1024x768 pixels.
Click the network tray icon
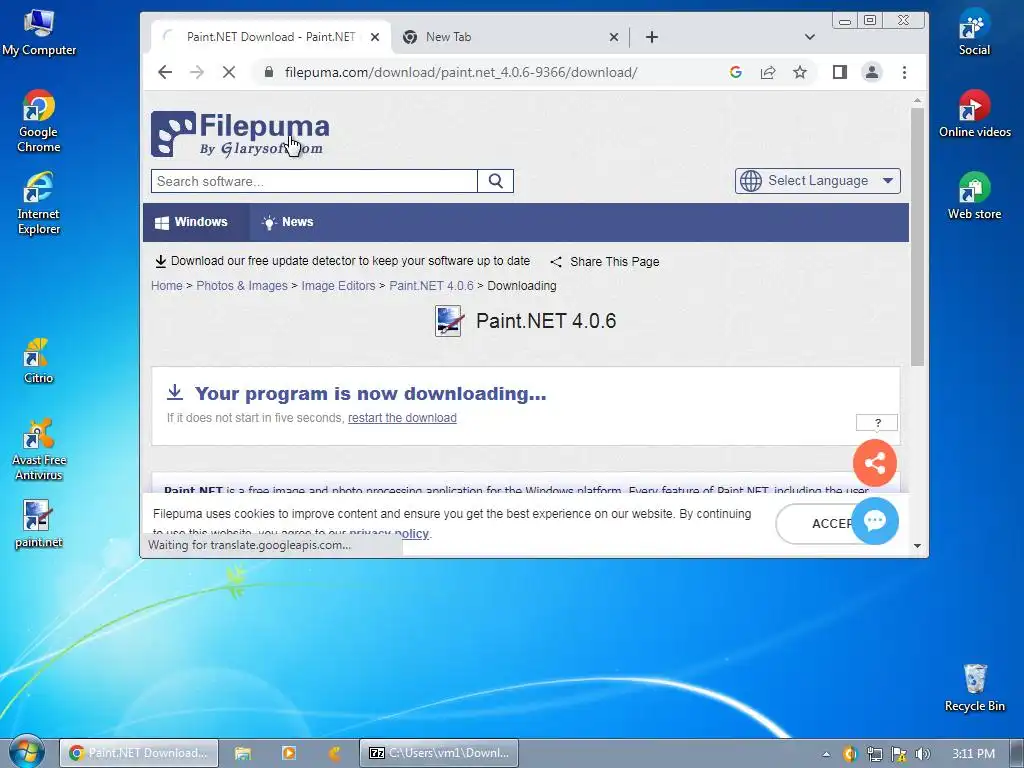point(874,754)
